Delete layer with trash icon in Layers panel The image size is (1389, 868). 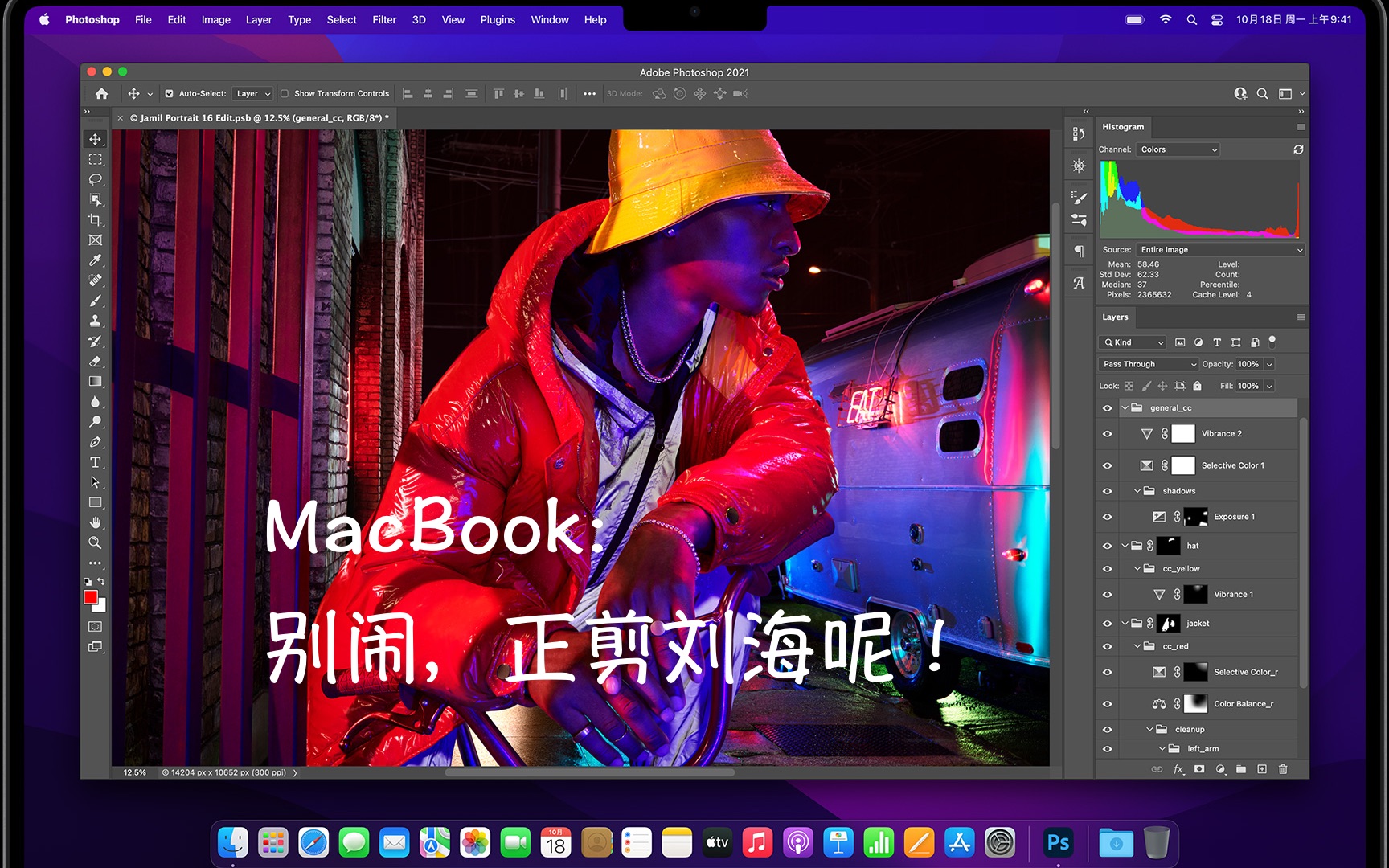point(1283,769)
